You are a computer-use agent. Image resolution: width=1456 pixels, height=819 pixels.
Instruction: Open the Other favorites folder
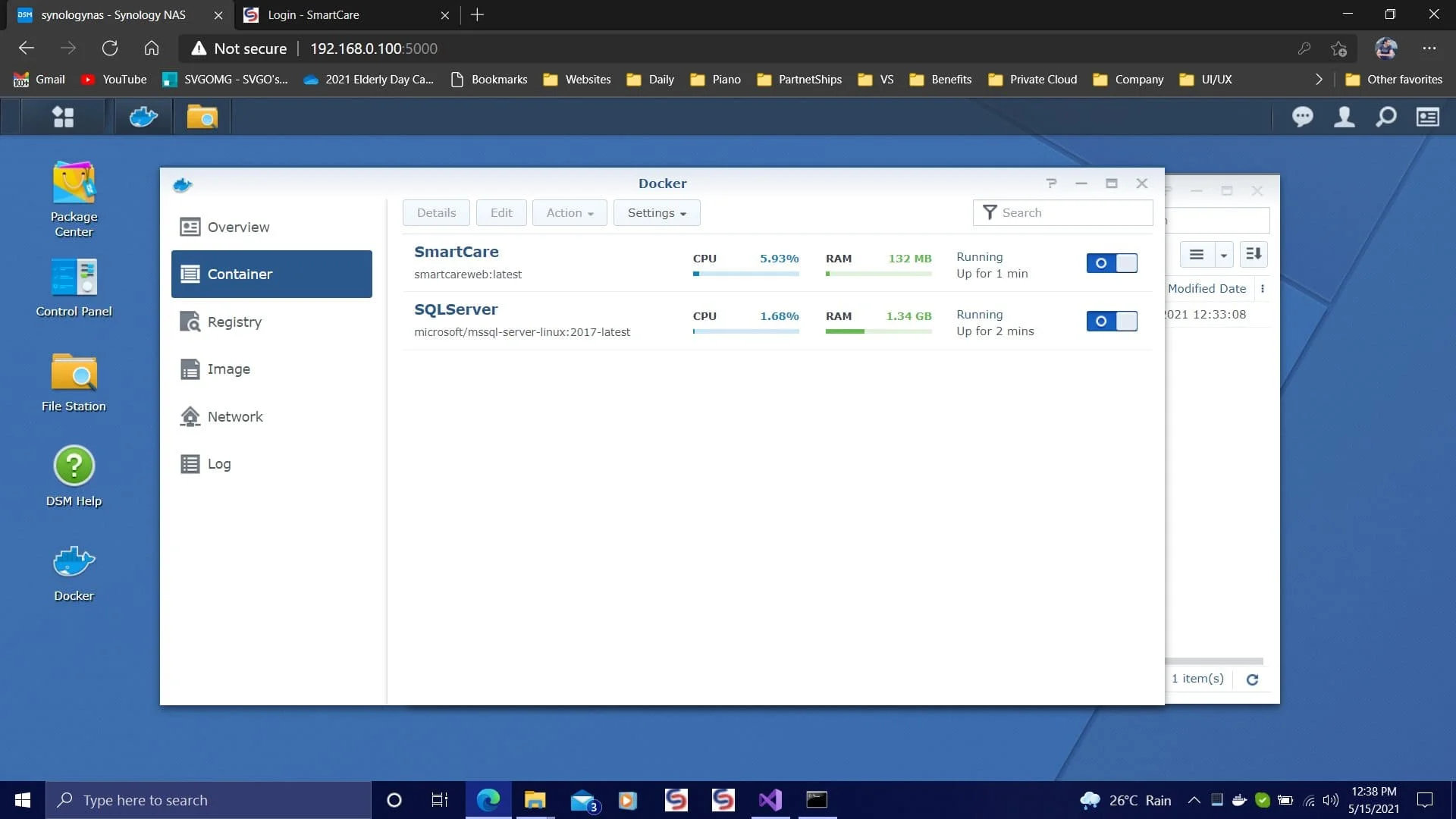[1394, 80]
